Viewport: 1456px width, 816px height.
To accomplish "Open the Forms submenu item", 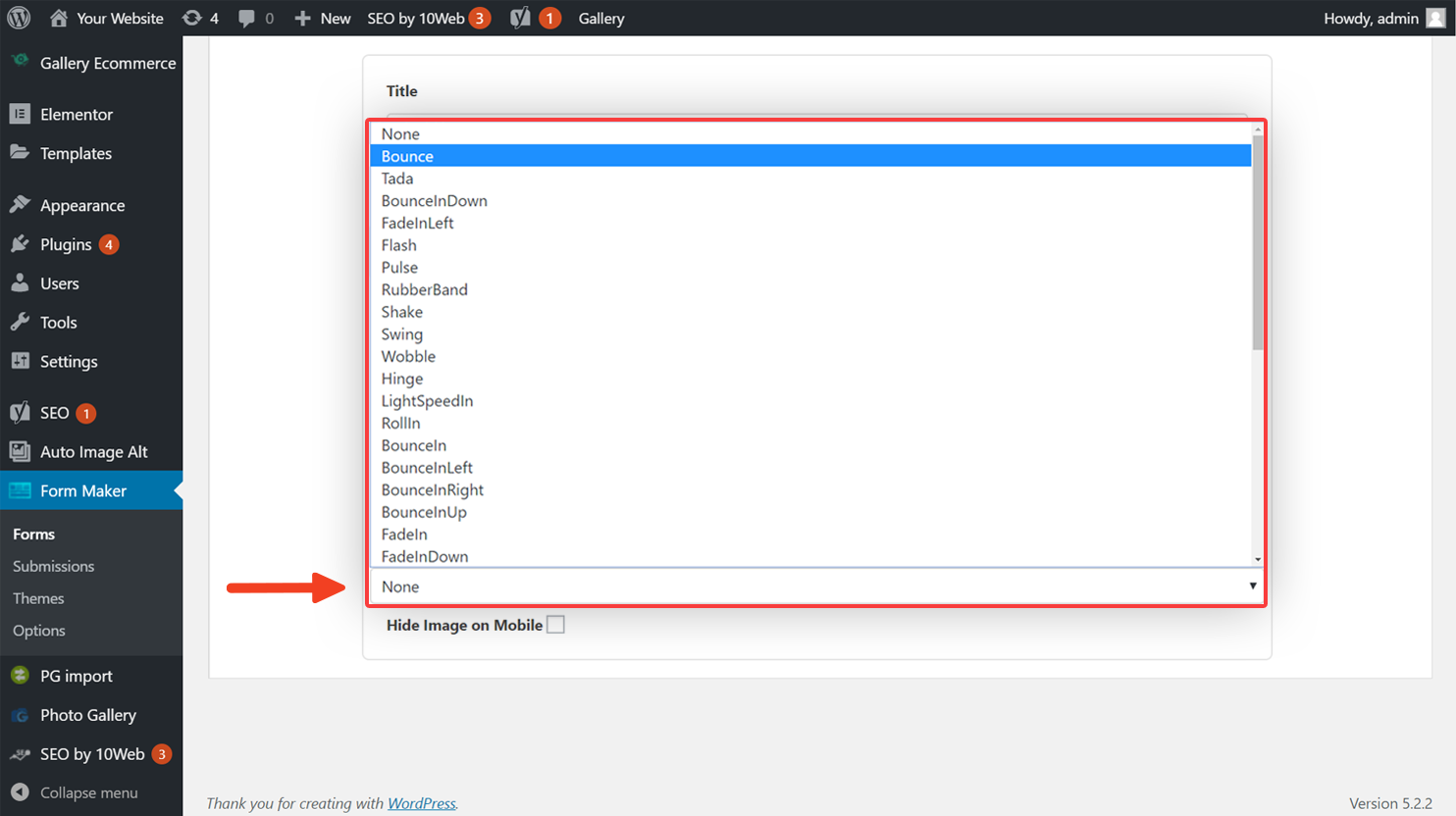I will (x=33, y=534).
